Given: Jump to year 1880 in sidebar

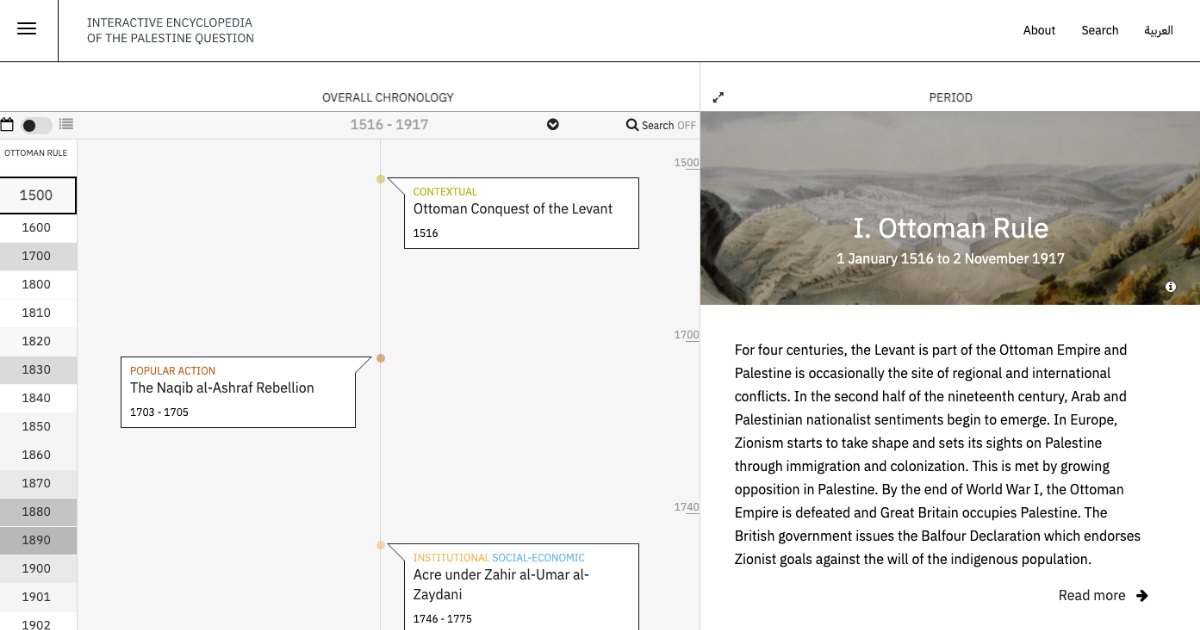Looking at the screenshot, I should (x=38, y=512).
